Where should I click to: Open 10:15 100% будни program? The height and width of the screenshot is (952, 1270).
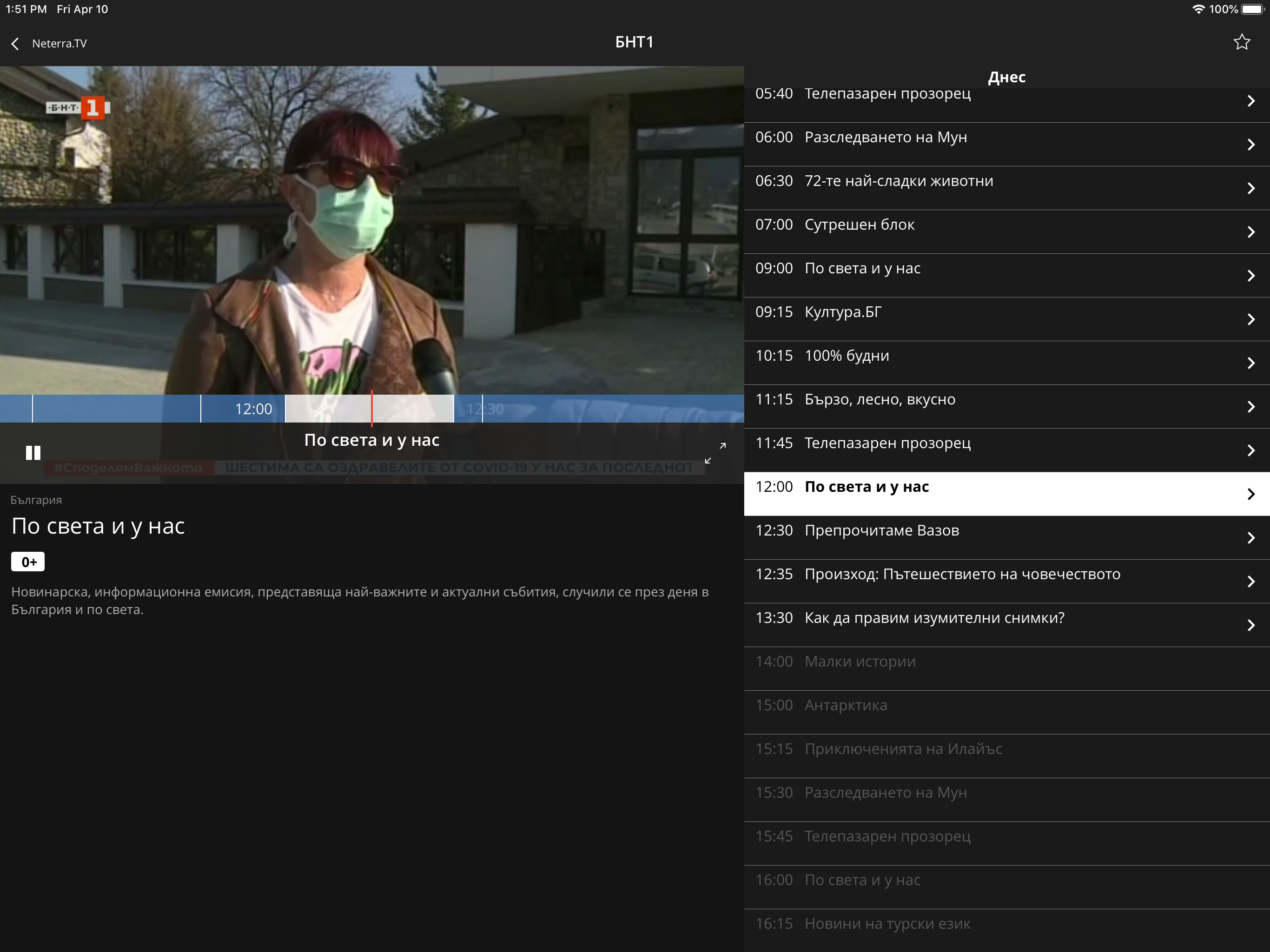(x=847, y=356)
